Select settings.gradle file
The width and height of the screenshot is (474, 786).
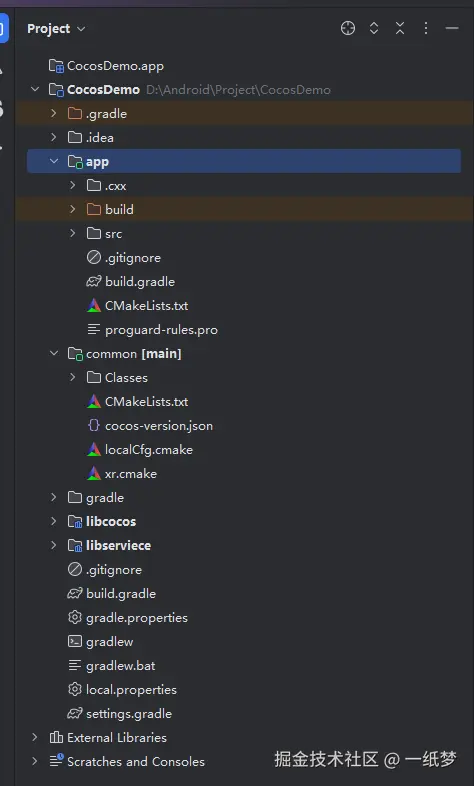[129, 714]
